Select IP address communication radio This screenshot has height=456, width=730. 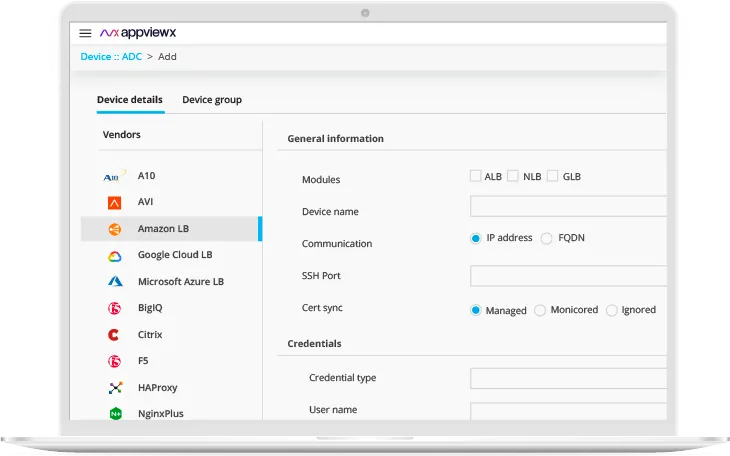[475, 238]
